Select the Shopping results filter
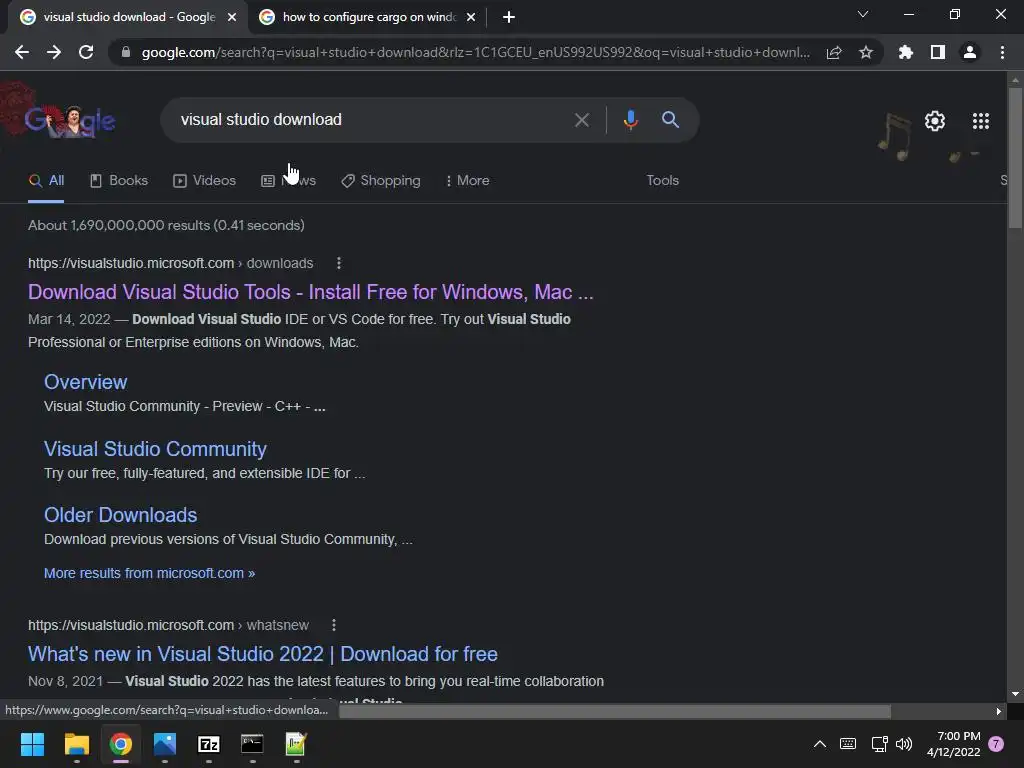The width and height of the screenshot is (1024, 768). pyautogui.click(x=381, y=181)
